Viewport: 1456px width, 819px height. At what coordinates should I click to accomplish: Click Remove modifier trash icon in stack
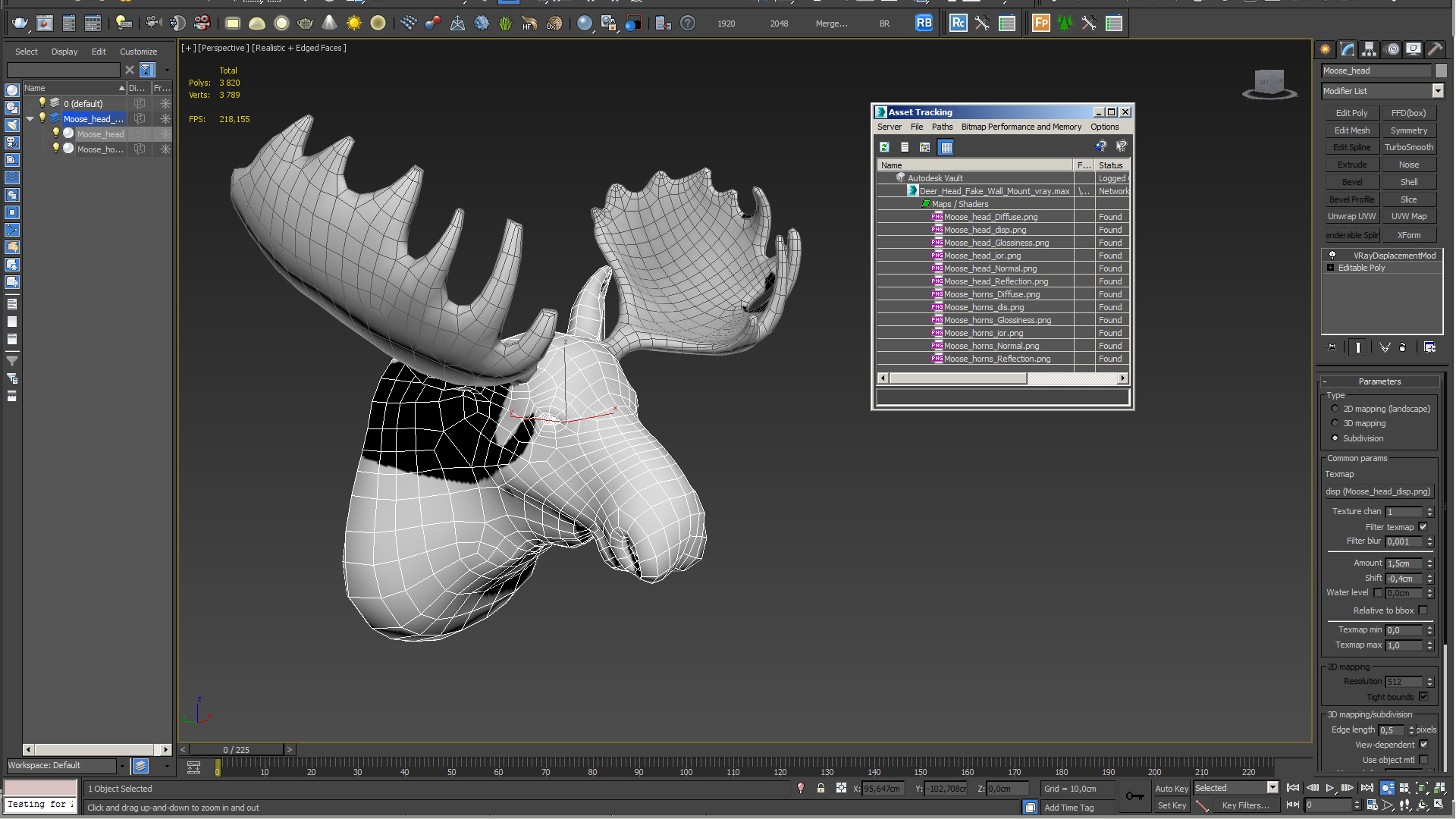click(x=1402, y=347)
